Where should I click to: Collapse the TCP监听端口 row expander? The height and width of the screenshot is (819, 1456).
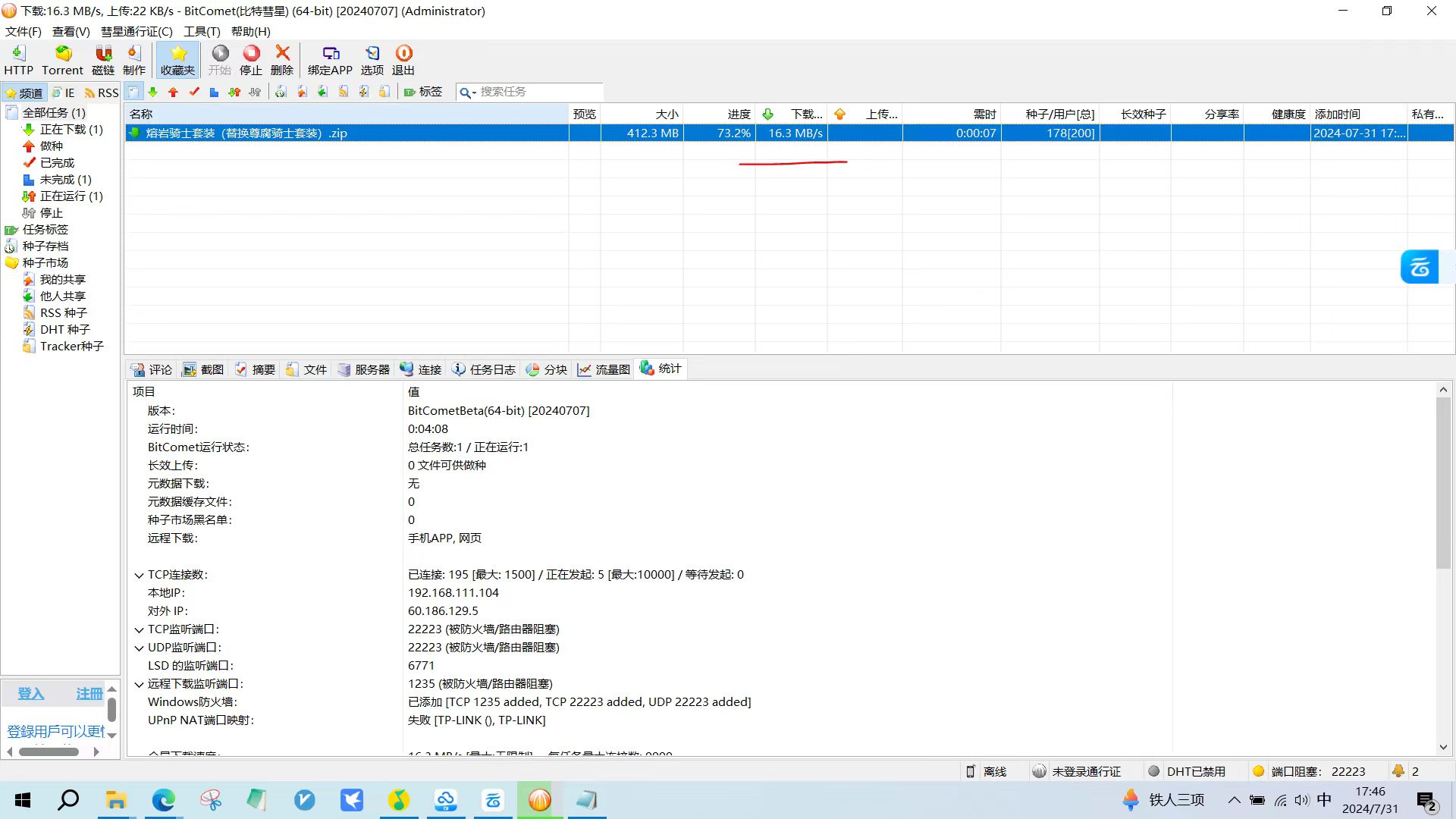point(139,630)
